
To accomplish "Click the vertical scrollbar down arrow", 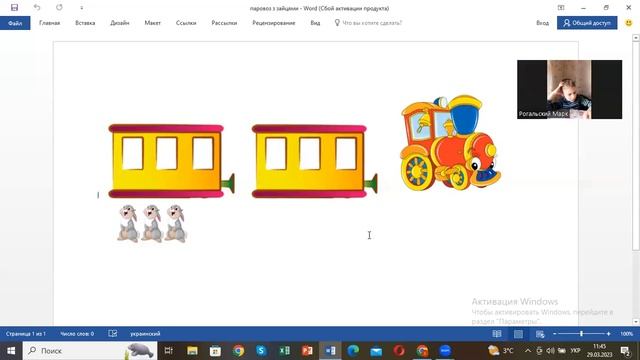I will click(636, 322).
